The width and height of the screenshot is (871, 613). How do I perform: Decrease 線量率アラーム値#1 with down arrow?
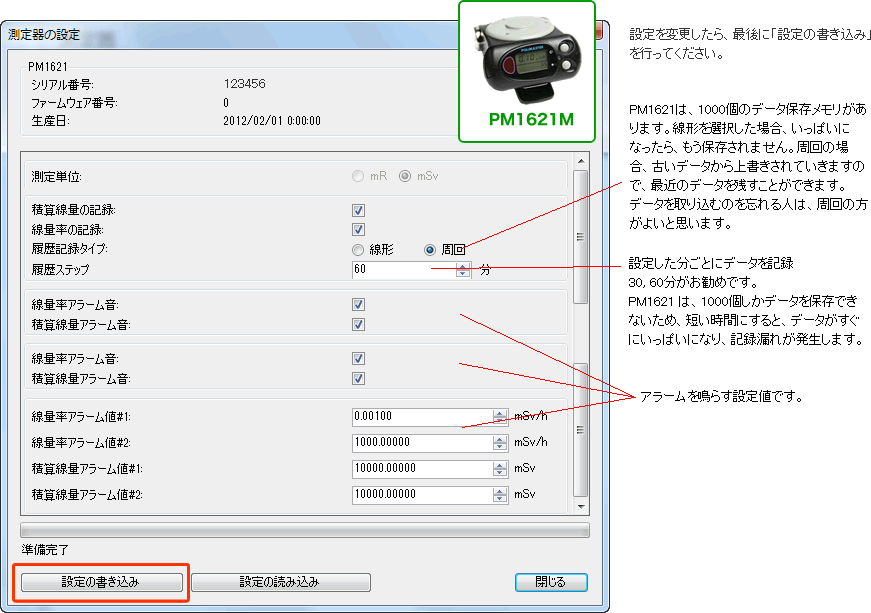[x=500, y=421]
